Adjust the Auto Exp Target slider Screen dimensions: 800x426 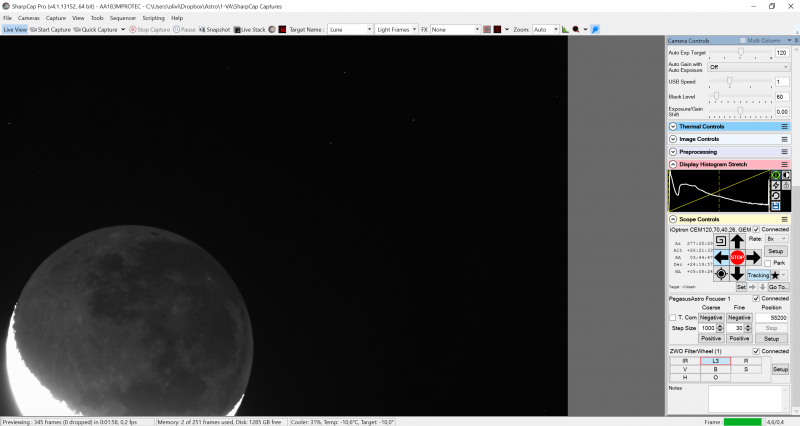pos(741,52)
